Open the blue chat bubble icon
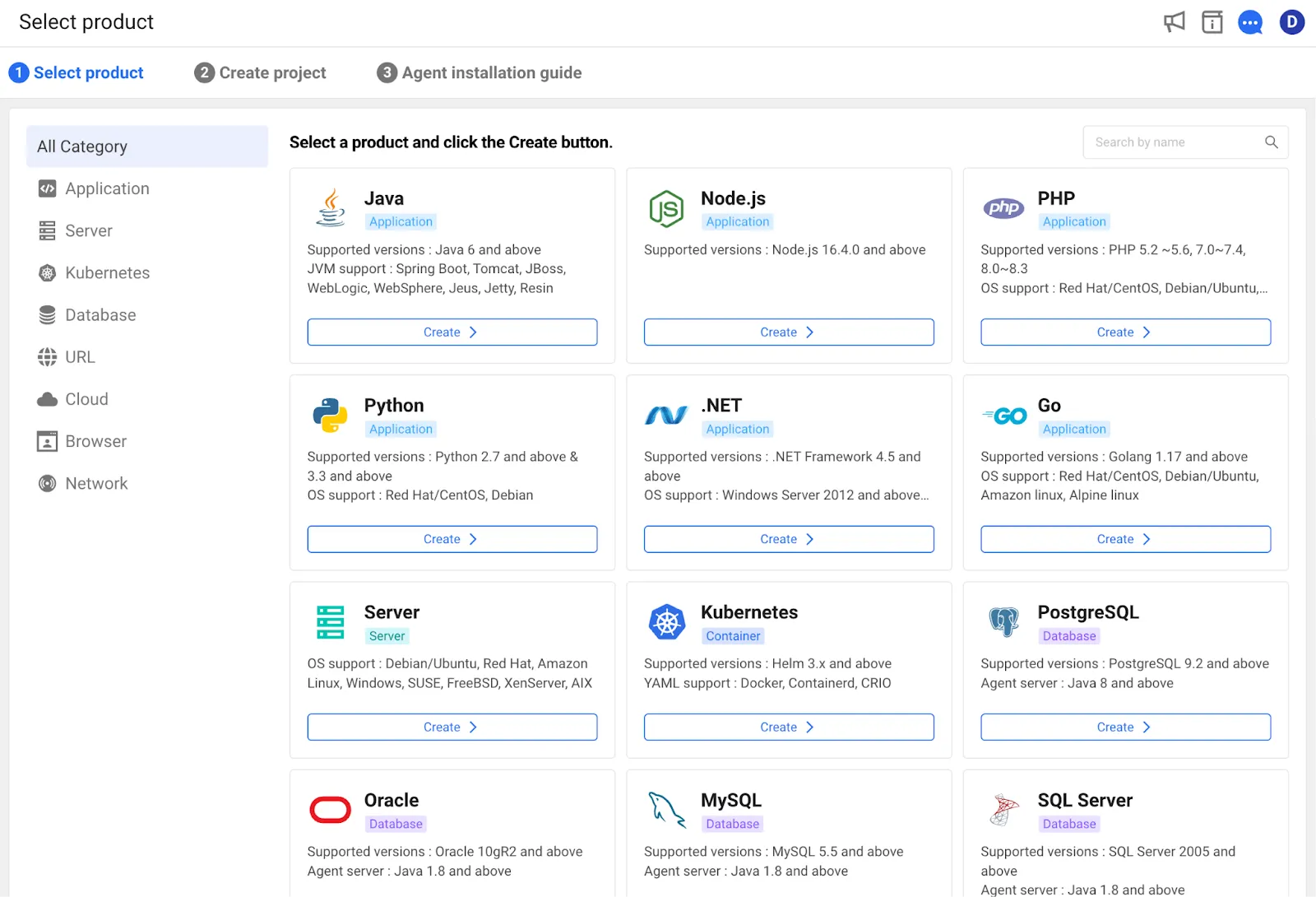The image size is (1316, 897). (1250, 22)
